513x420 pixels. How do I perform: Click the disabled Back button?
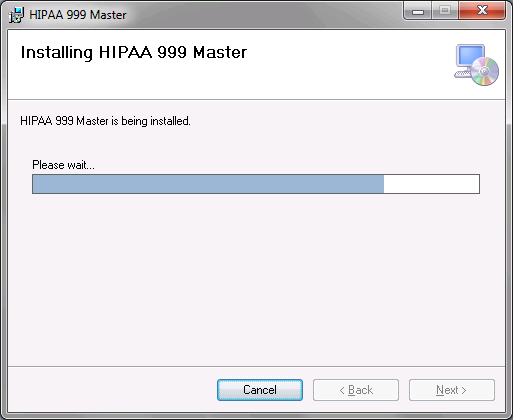tap(356, 390)
